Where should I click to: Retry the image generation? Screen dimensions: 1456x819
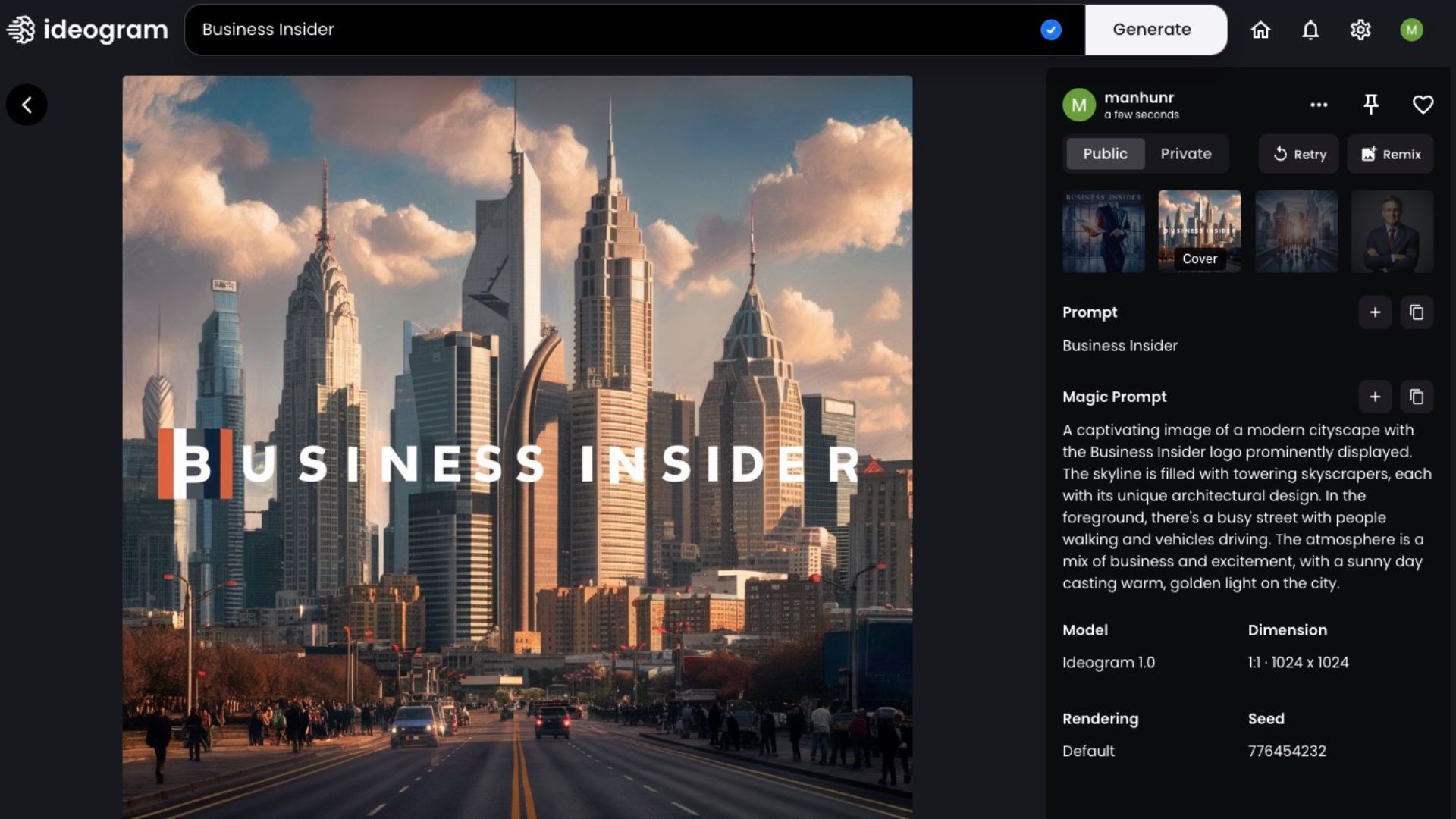[x=1298, y=154]
